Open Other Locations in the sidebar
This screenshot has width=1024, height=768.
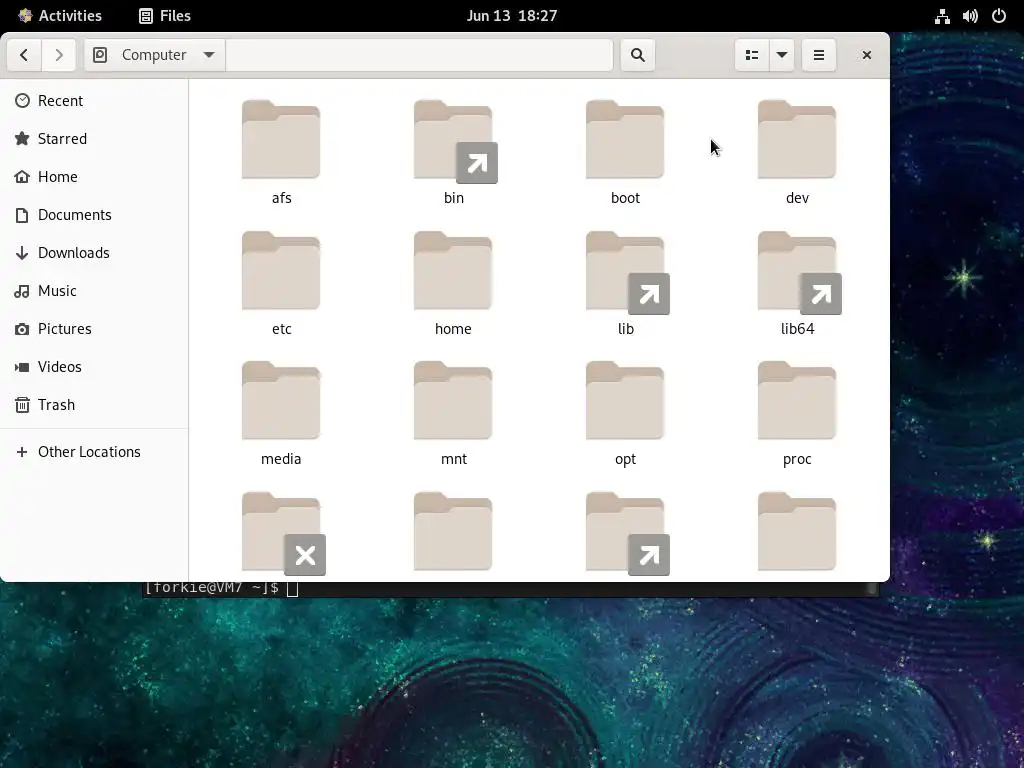(x=94, y=452)
